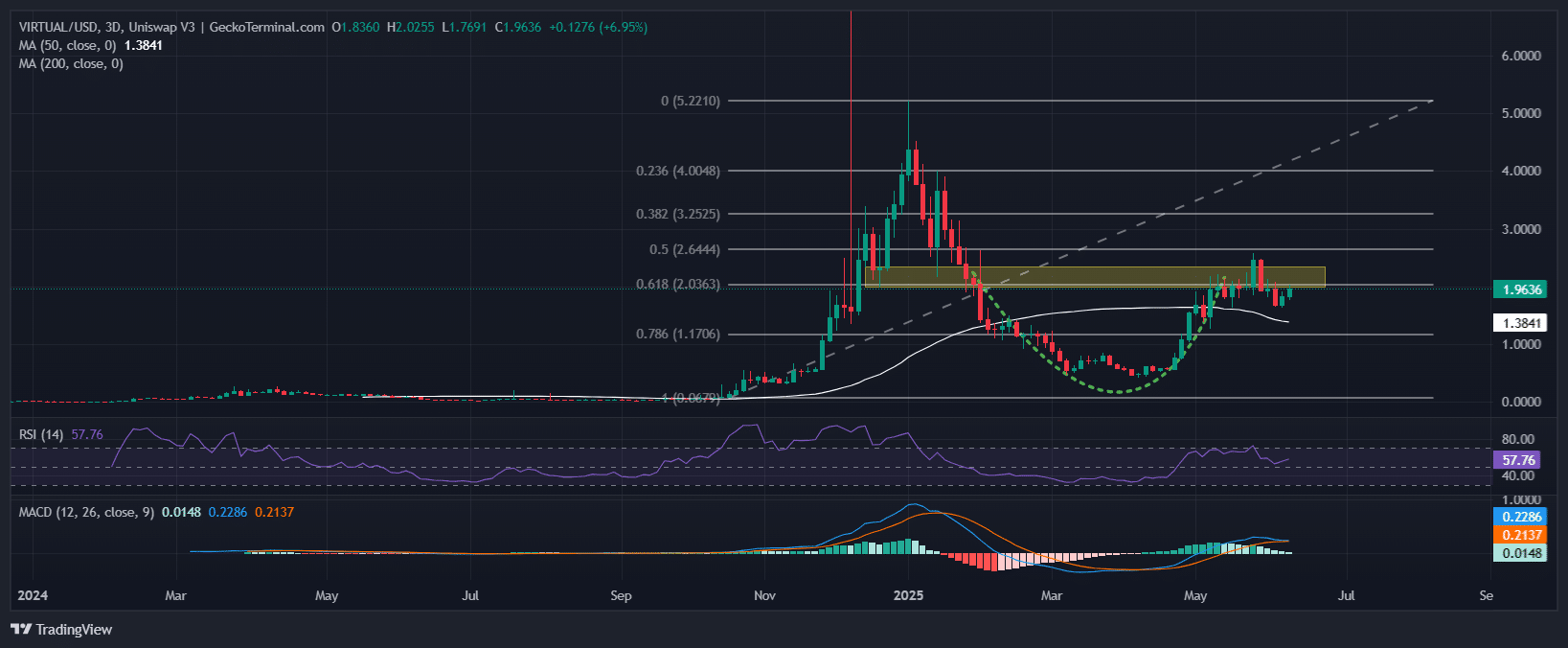This screenshot has width=1568, height=648.
Task: Click the Jul label following 2025
Action: [1346, 595]
